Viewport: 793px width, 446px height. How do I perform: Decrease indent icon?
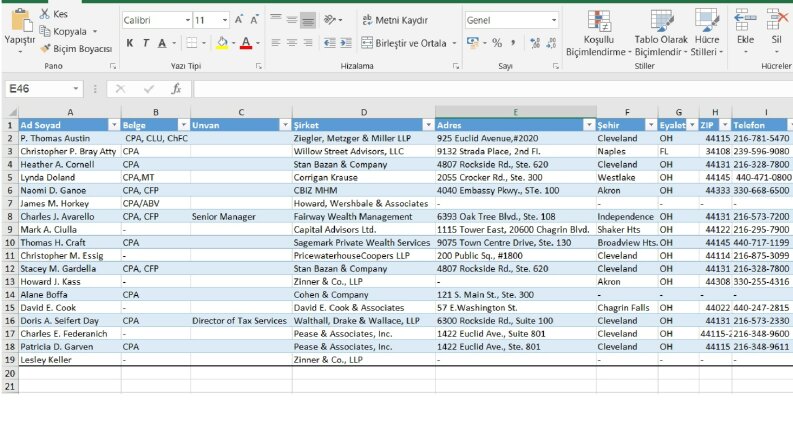[x=329, y=43]
